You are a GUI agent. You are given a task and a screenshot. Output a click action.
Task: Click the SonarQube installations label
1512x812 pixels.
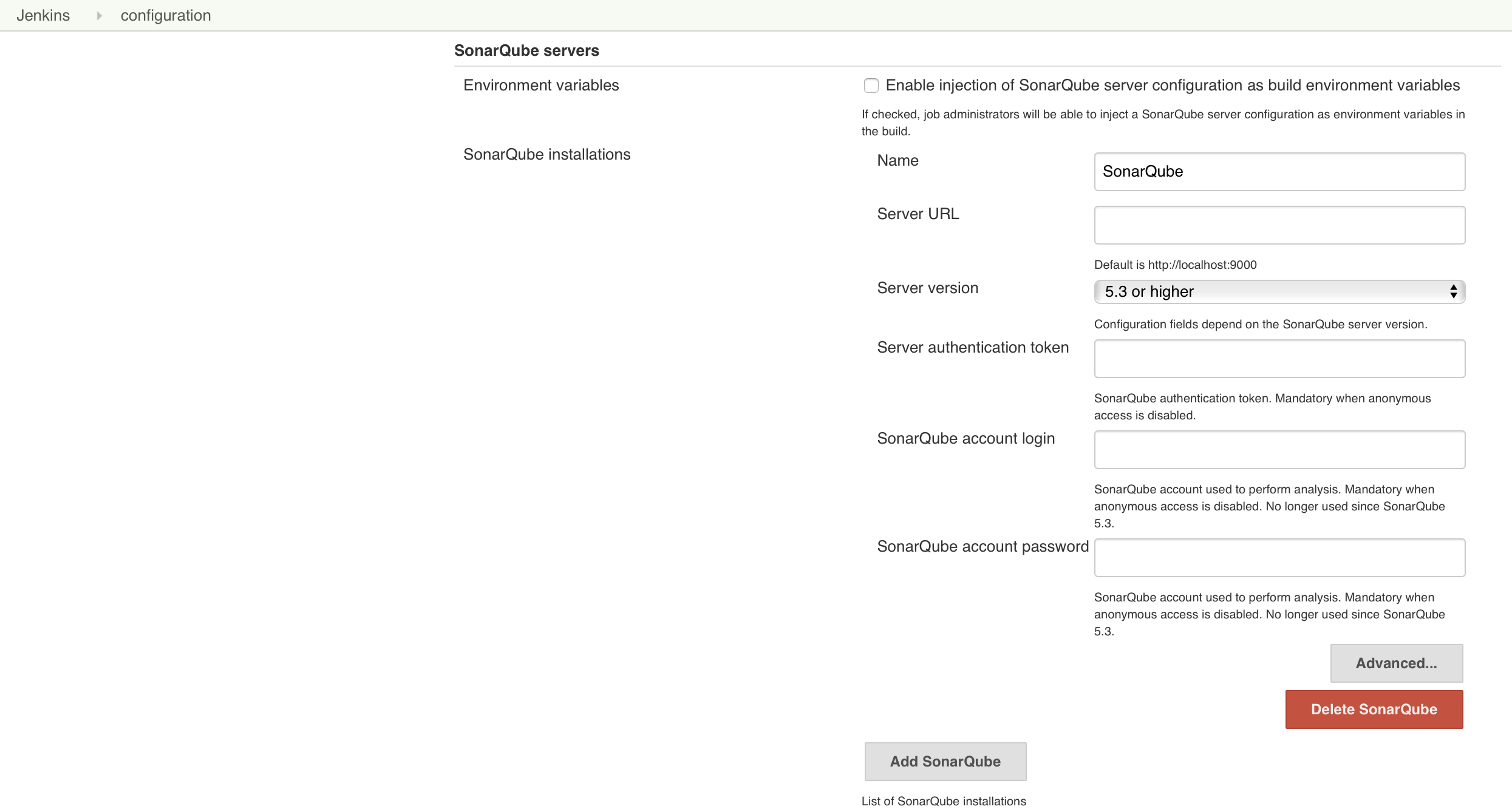tap(547, 155)
